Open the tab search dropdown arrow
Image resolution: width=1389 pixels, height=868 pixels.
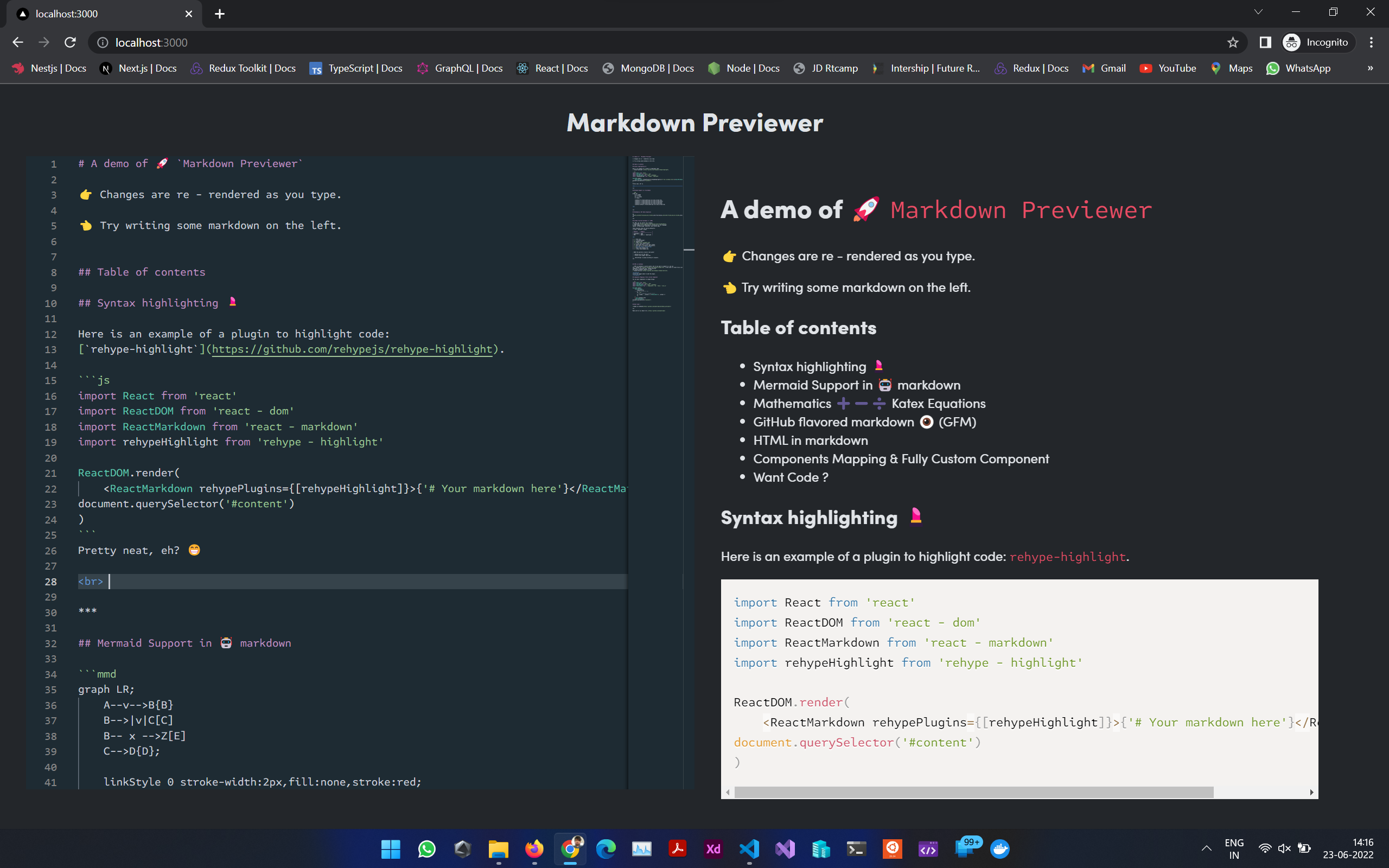tap(1258, 12)
